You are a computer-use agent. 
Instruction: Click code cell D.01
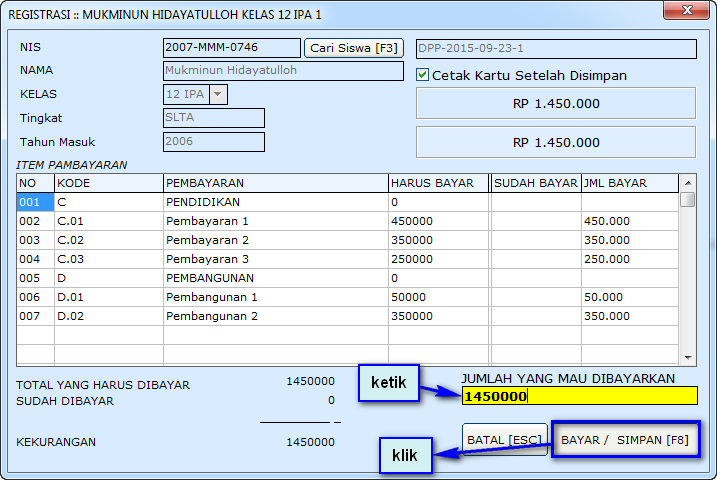(108, 297)
